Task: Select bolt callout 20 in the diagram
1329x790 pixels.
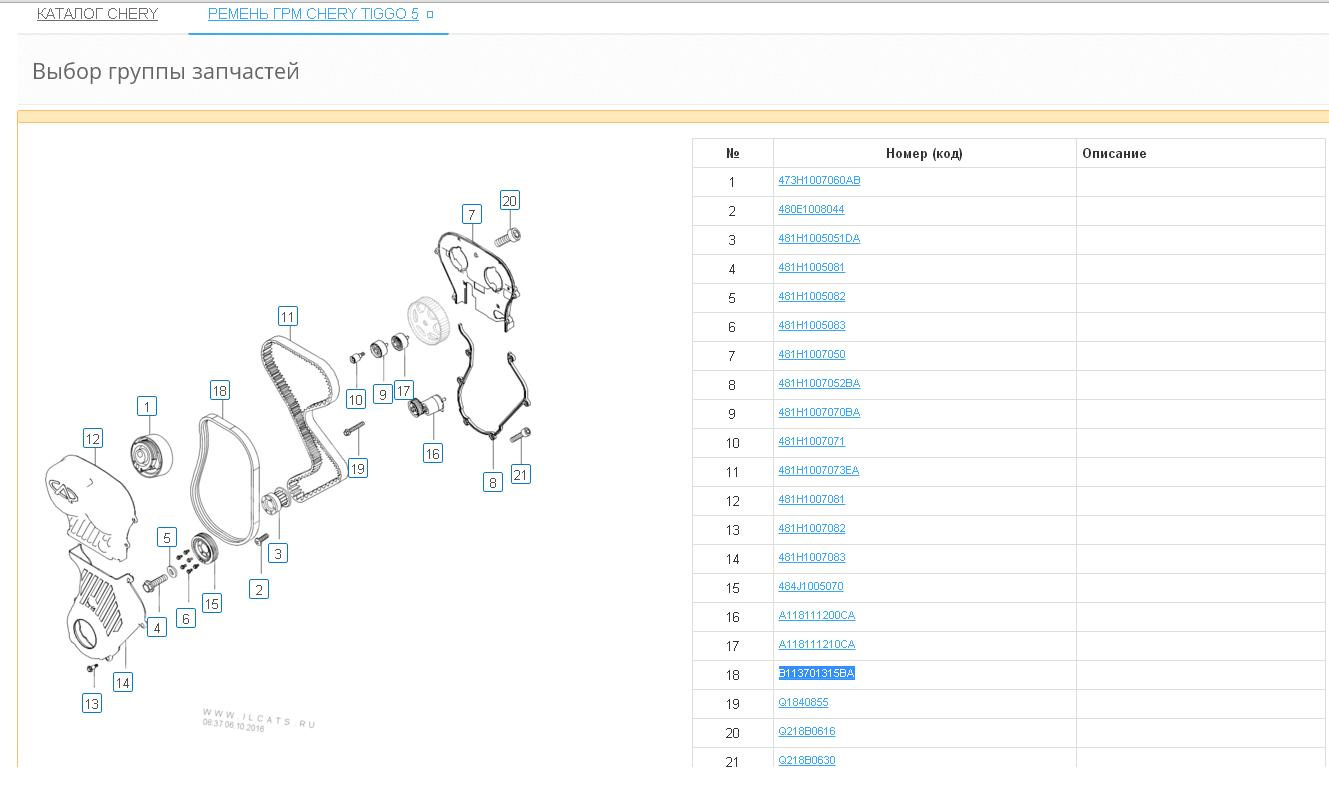Action: [x=509, y=200]
